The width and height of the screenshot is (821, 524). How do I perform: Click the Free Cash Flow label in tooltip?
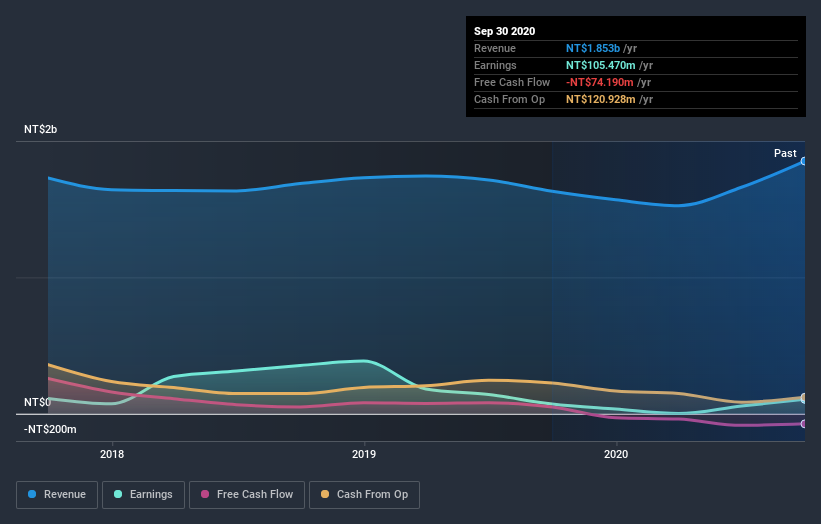pyautogui.click(x=512, y=82)
